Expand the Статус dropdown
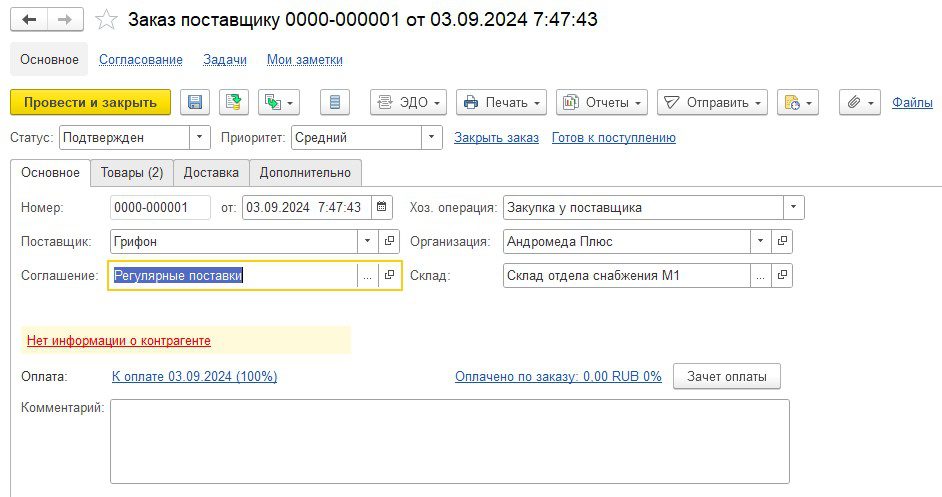 200,137
